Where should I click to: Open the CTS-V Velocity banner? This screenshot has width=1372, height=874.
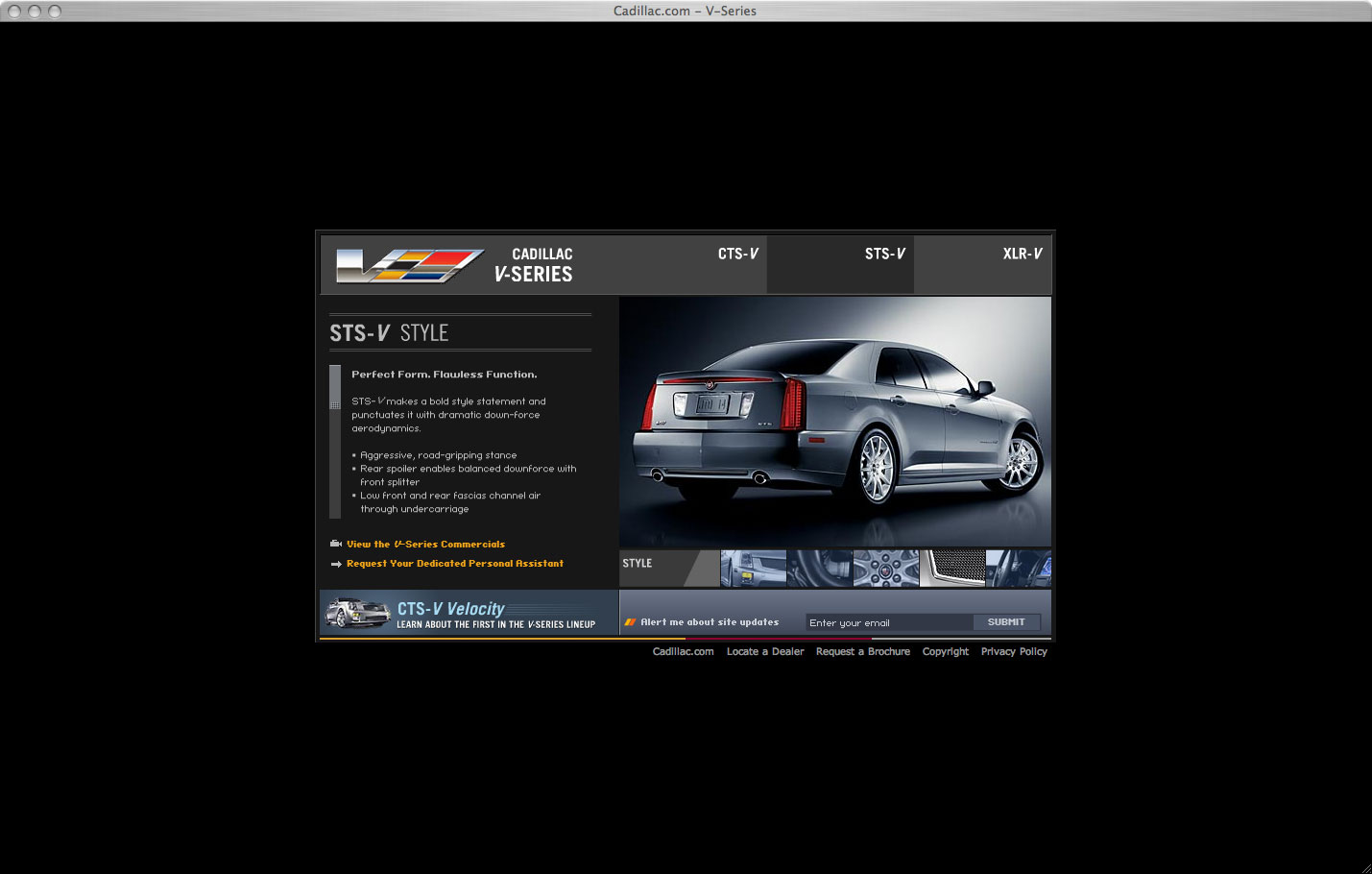(469, 613)
